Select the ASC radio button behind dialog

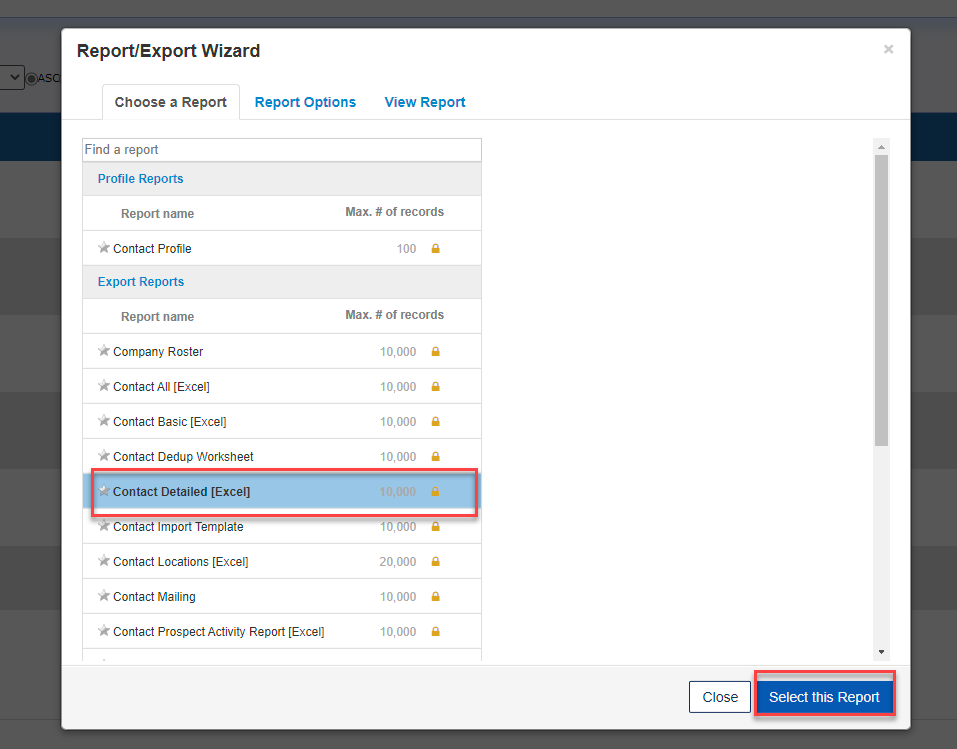pos(32,78)
